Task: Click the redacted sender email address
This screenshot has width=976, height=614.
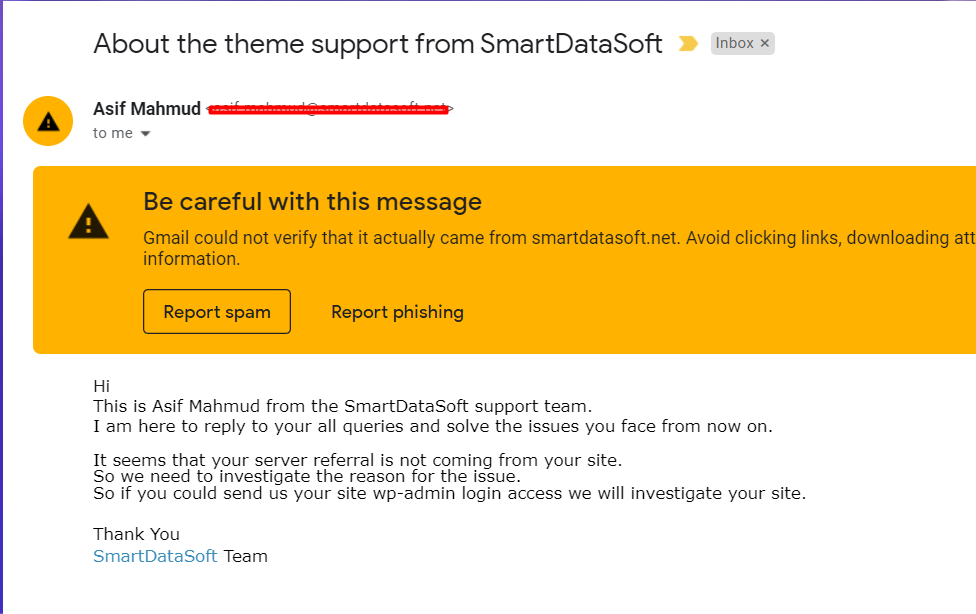Action: (330, 109)
